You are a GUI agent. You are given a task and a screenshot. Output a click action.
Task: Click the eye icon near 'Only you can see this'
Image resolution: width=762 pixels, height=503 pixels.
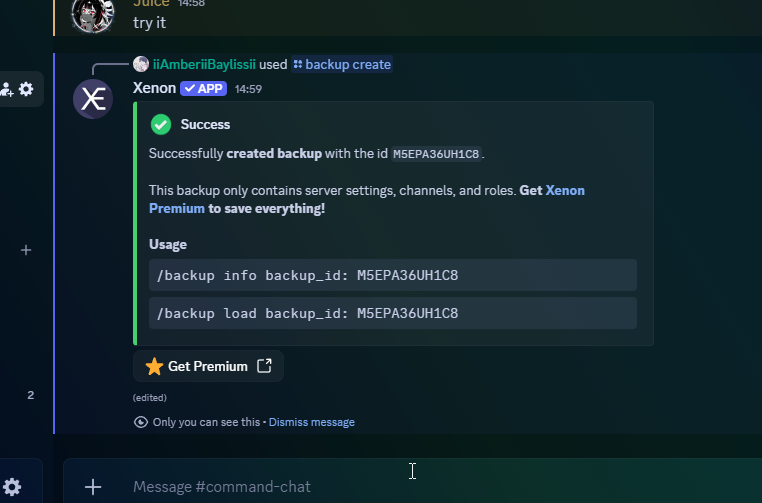click(140, 422)
